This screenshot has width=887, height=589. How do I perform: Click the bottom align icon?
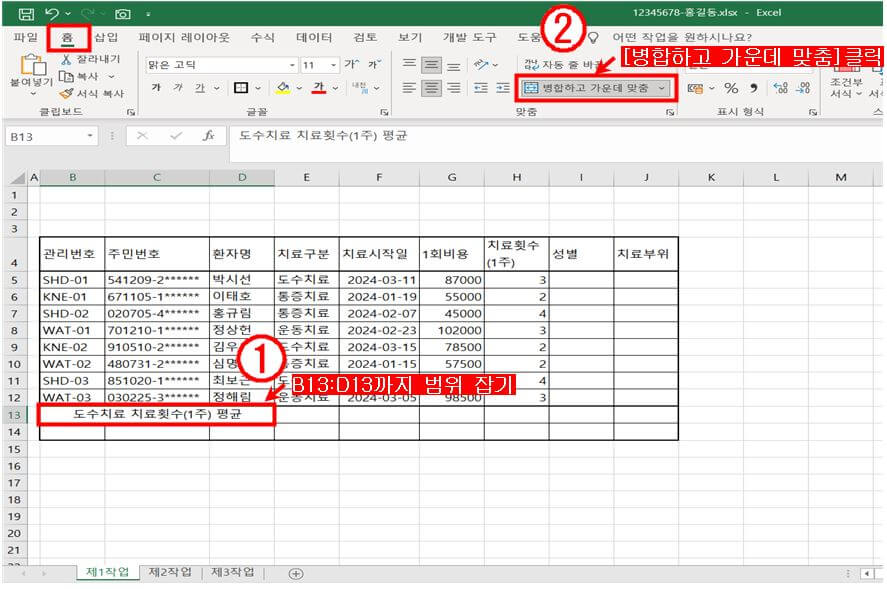pos(453,65)
